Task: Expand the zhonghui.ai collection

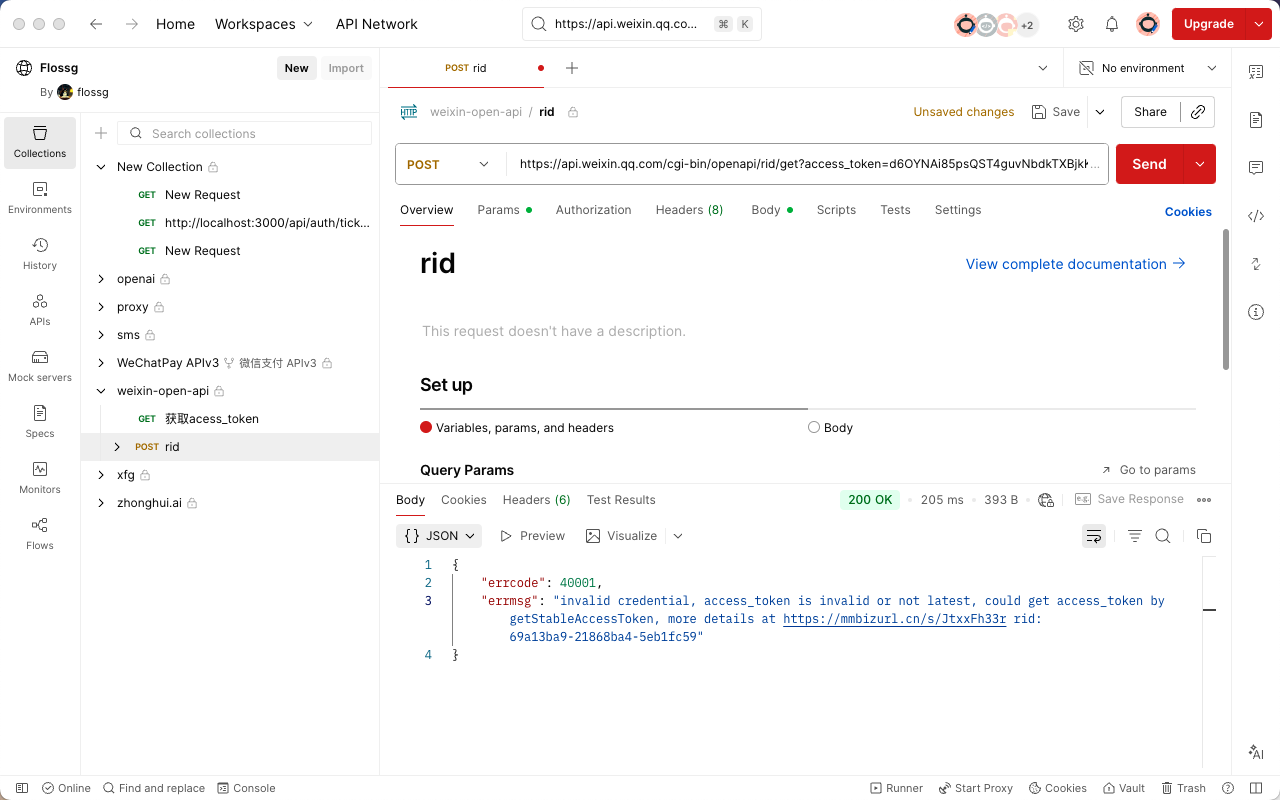Action: (101, 503)
